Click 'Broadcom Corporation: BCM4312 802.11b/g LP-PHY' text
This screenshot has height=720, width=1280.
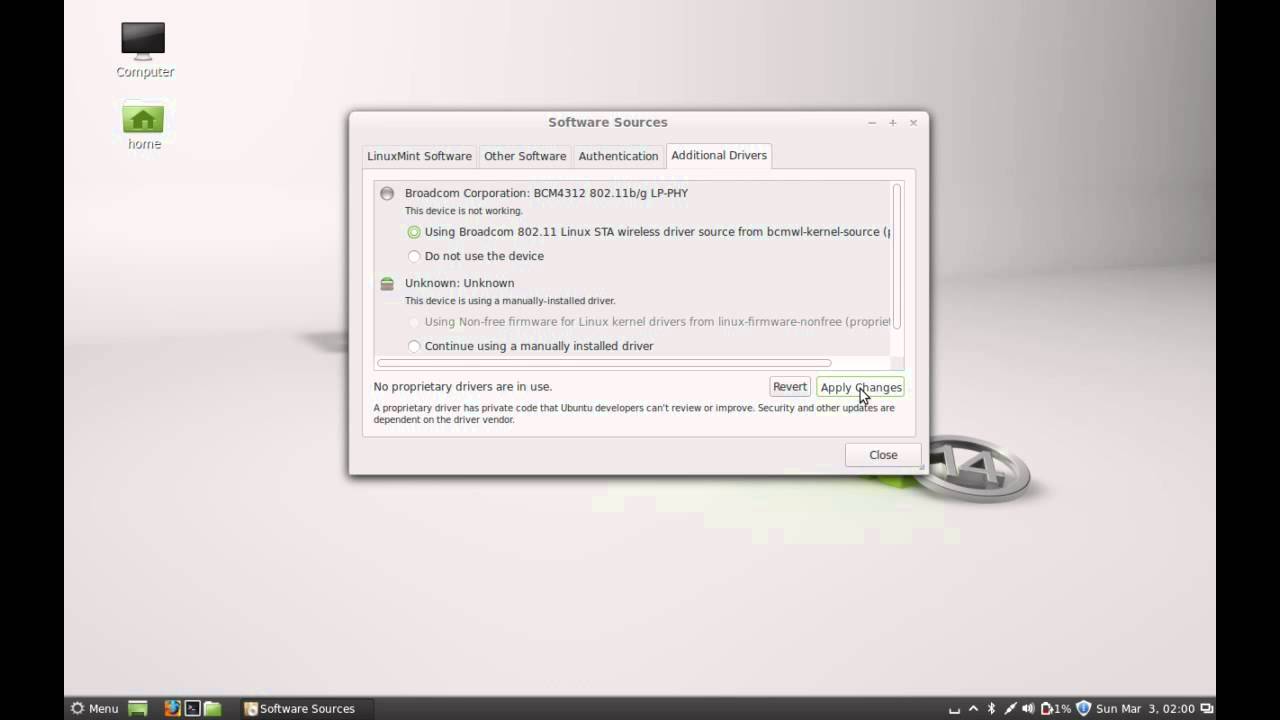(546, 193)
